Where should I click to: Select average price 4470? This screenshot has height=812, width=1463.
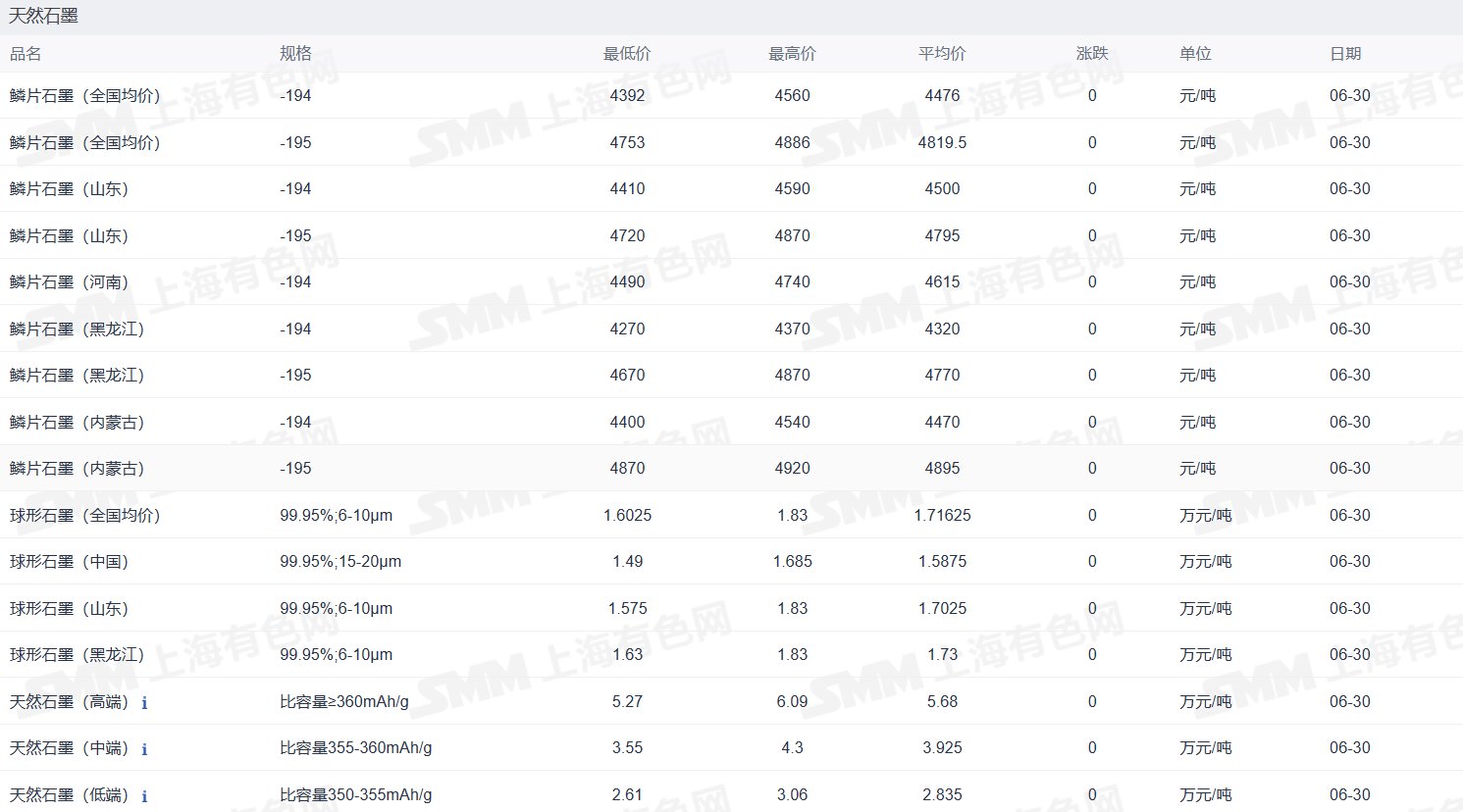tap(942, 422)
